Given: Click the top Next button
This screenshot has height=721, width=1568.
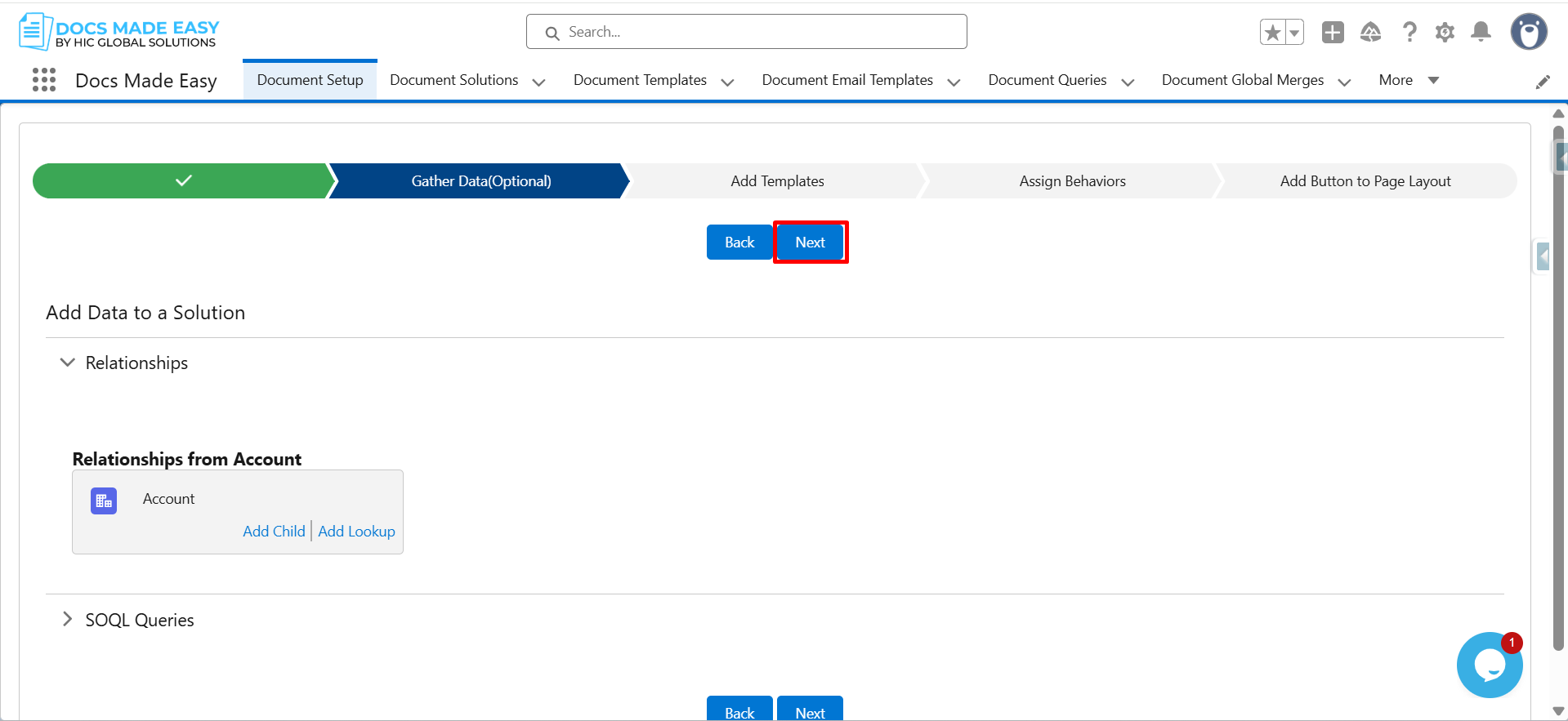Looking at the screenshot, I should pyautogui.click(x=810, y=243).
